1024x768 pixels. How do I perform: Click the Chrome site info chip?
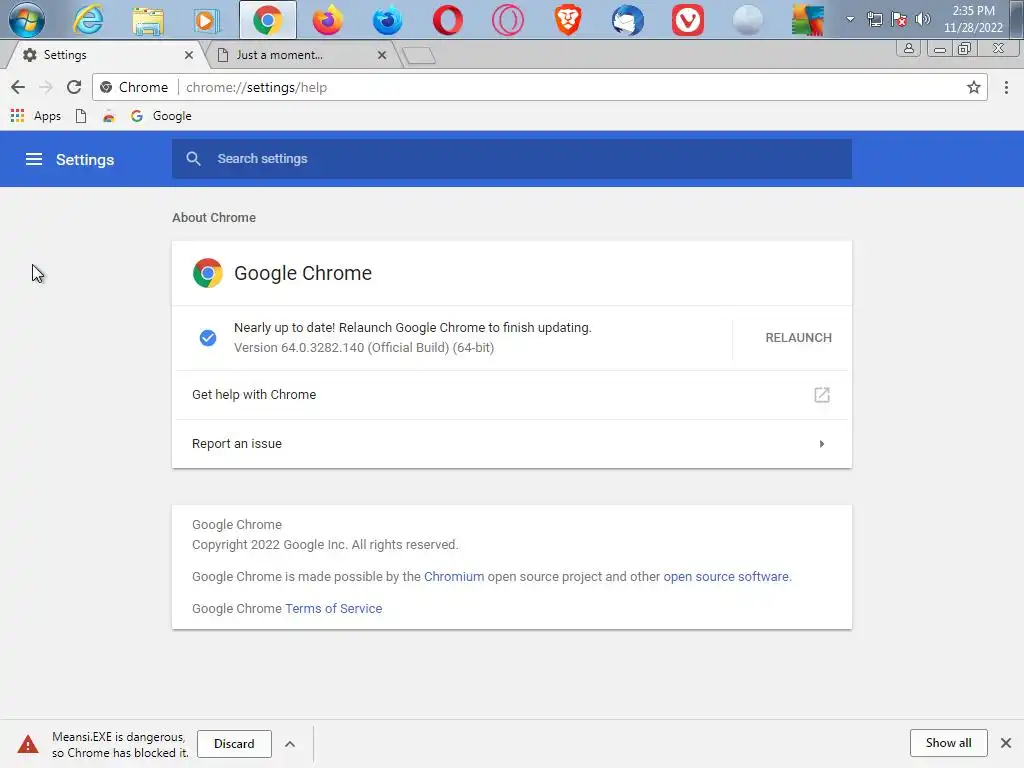[135, 87]
